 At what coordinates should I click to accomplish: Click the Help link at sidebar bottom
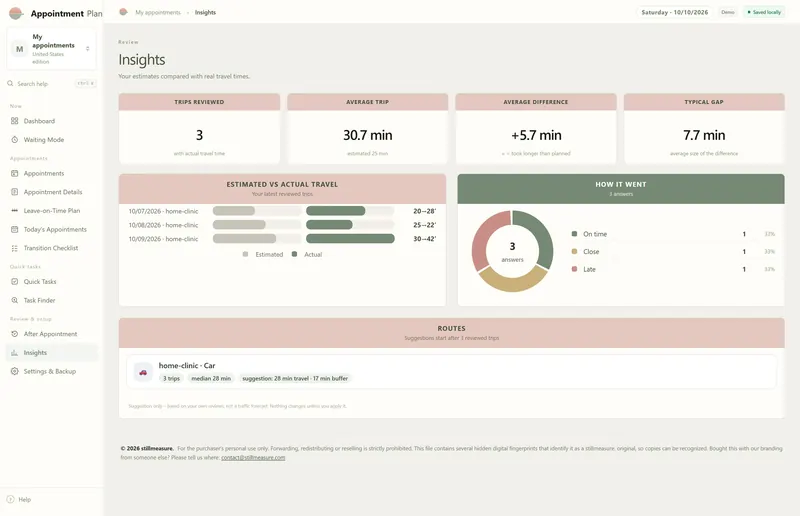coord(24,499)
